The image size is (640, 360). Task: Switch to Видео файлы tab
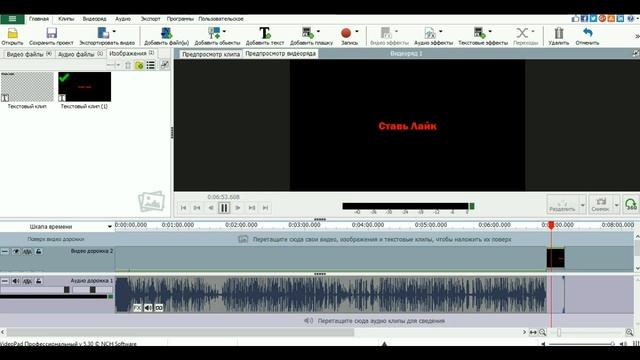(29, 54)
